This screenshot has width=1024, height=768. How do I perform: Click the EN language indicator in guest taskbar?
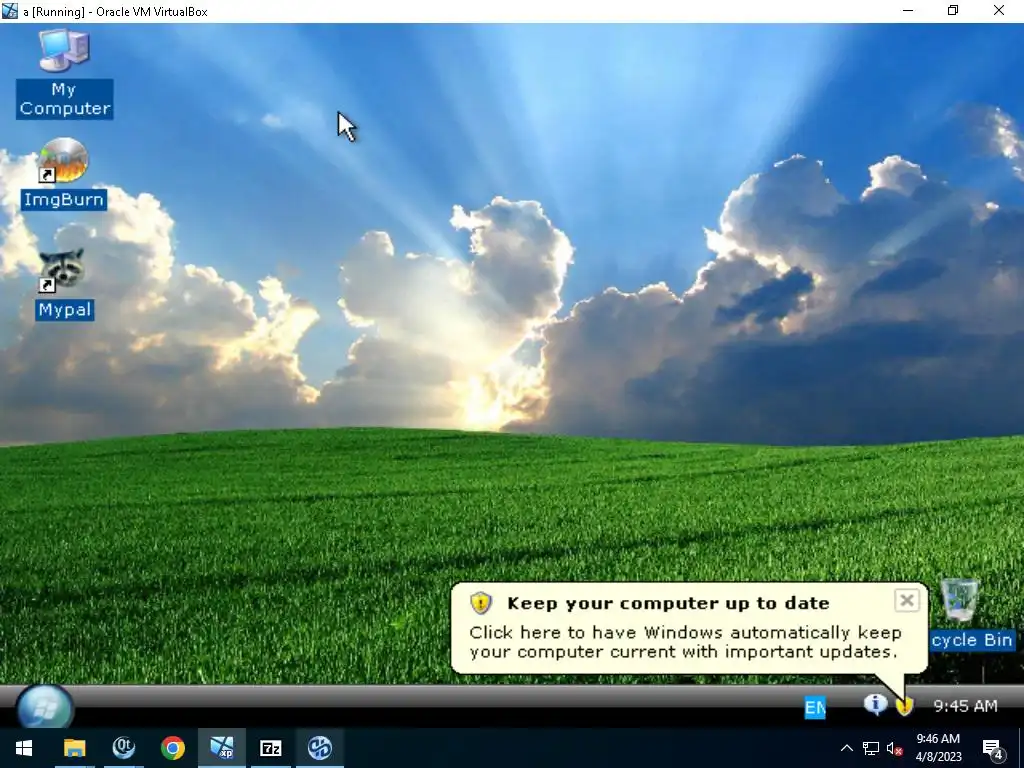click(815, 707)
